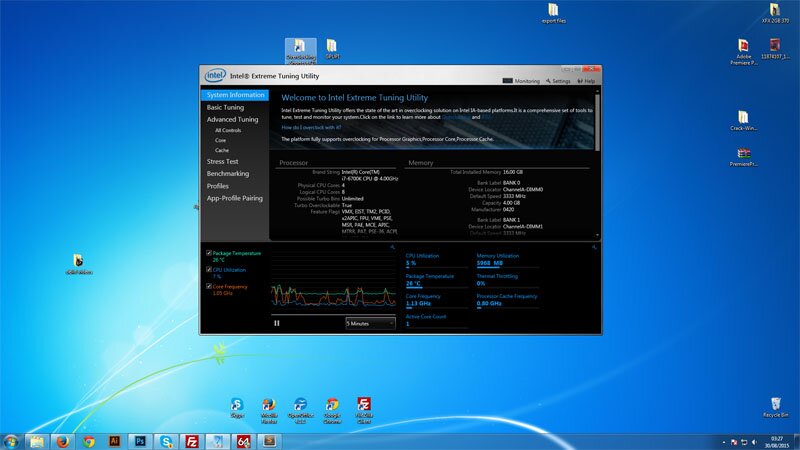Viewport: 800px width, 450px height.
Task: Follow the 'How do I overclock with it?' link
Action: pyautogui.click(x=311, y=128)
